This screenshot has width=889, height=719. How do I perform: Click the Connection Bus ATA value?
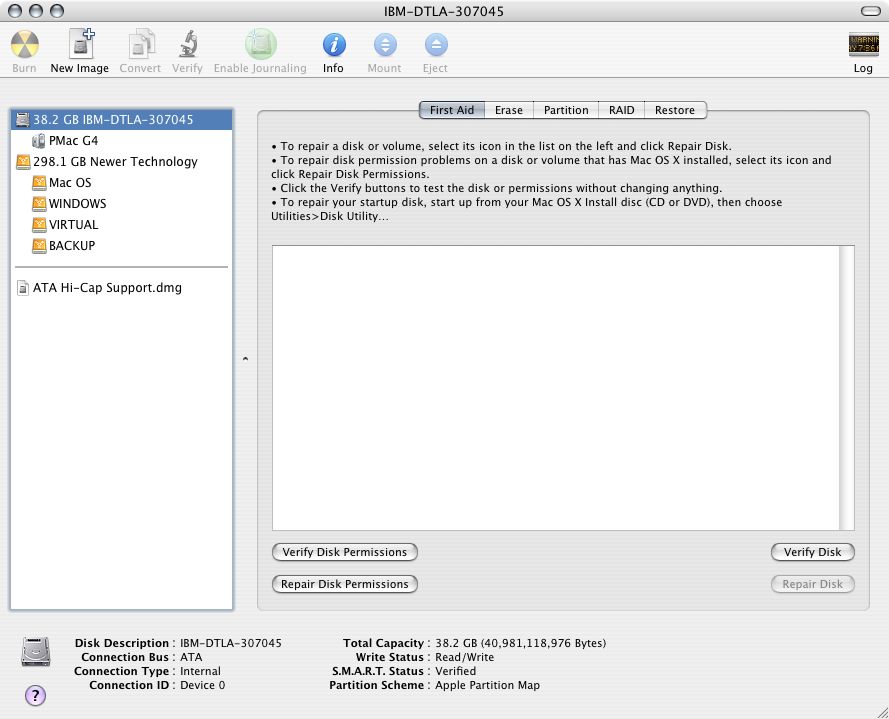pyautogui.click(x=191, y=657)
